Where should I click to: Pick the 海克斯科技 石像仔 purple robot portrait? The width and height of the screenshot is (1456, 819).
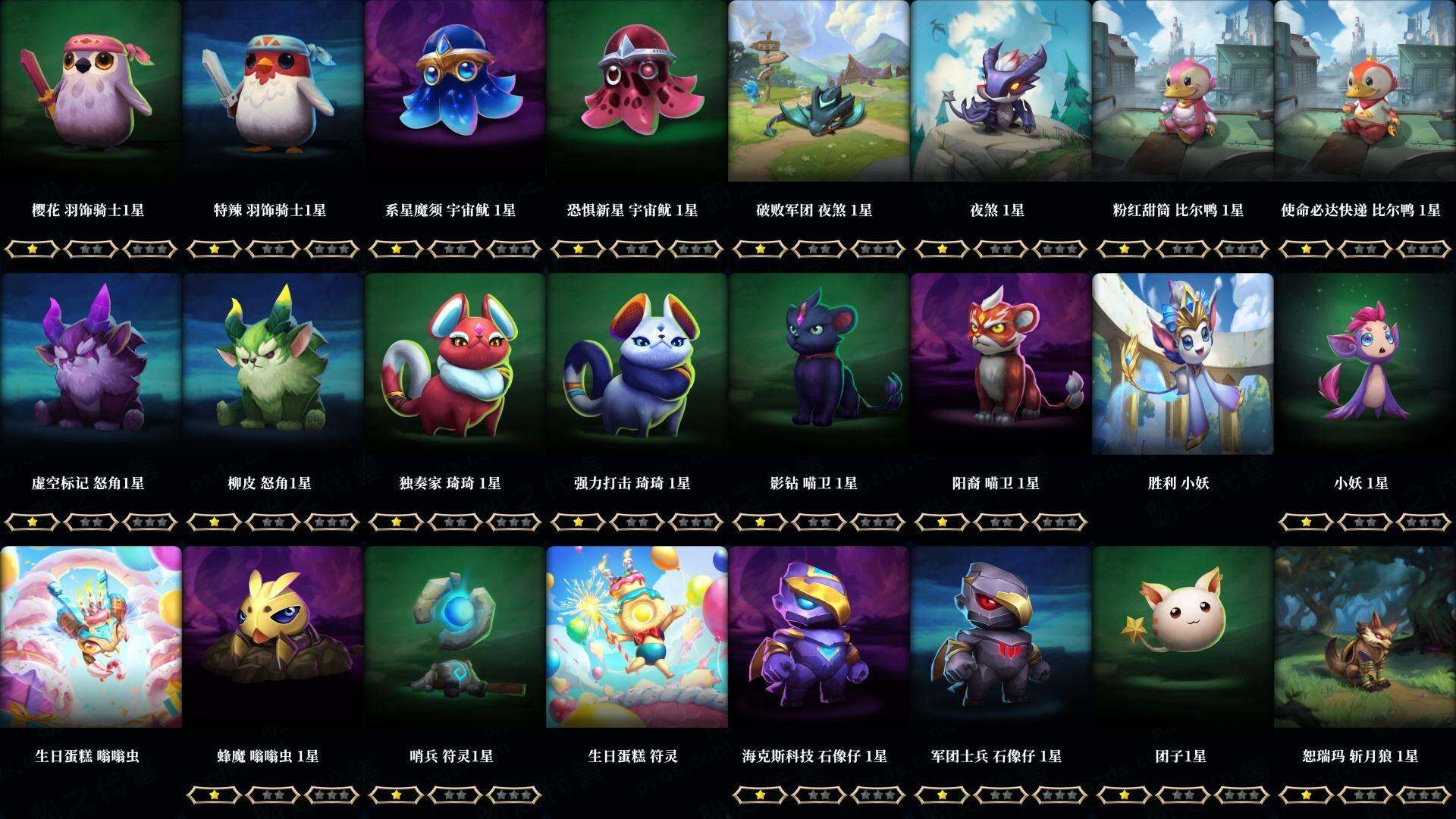coord(819,637)
